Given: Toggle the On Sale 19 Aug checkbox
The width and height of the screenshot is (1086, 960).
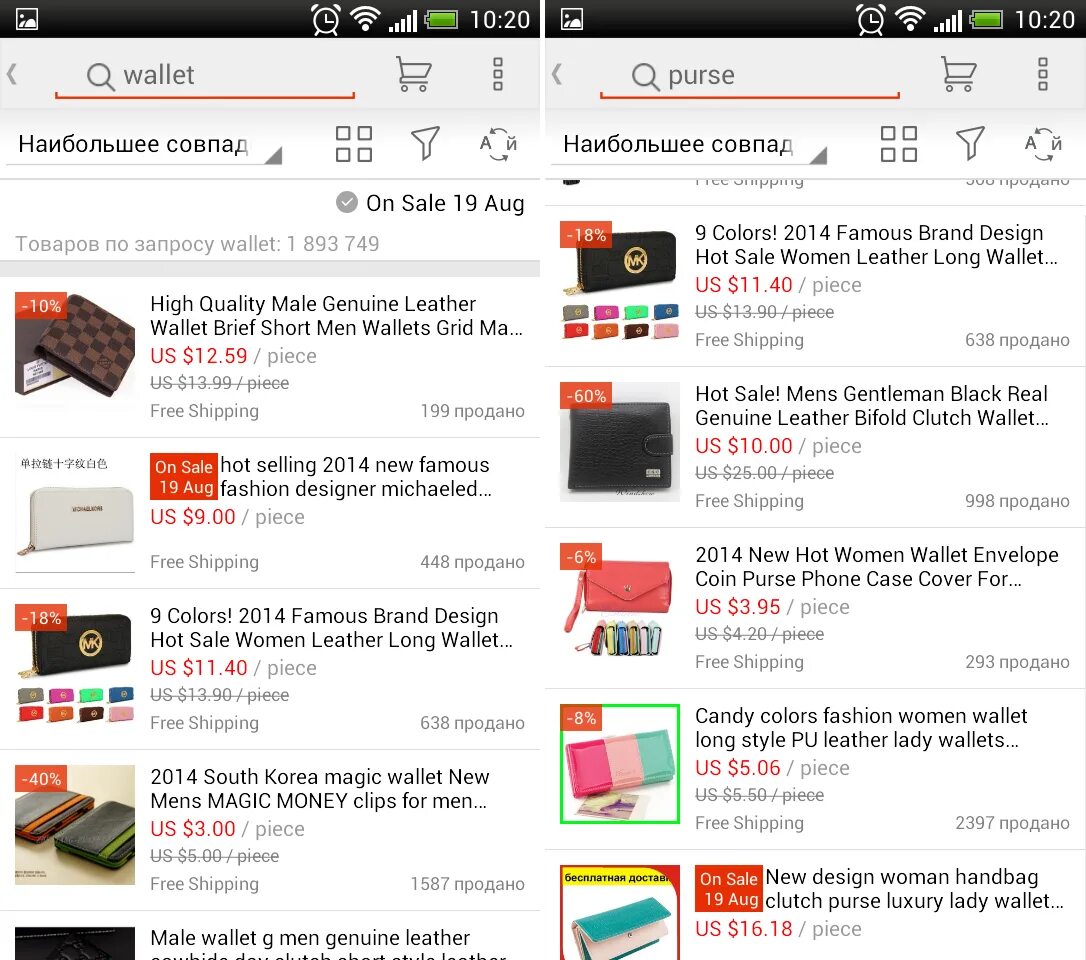Looking at the screenshot, I should 346,202.
